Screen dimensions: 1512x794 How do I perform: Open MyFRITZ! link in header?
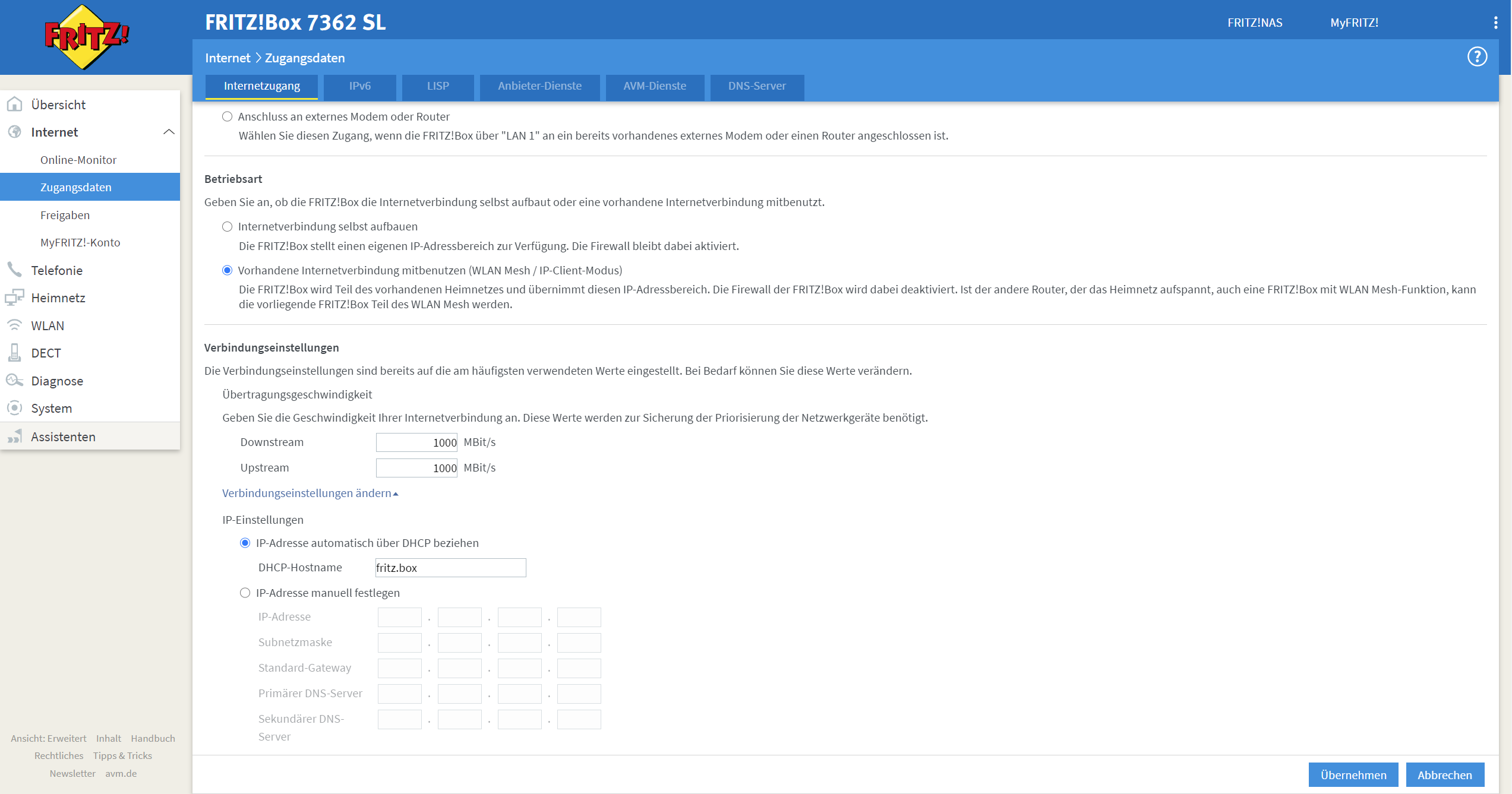[1353, 23]
